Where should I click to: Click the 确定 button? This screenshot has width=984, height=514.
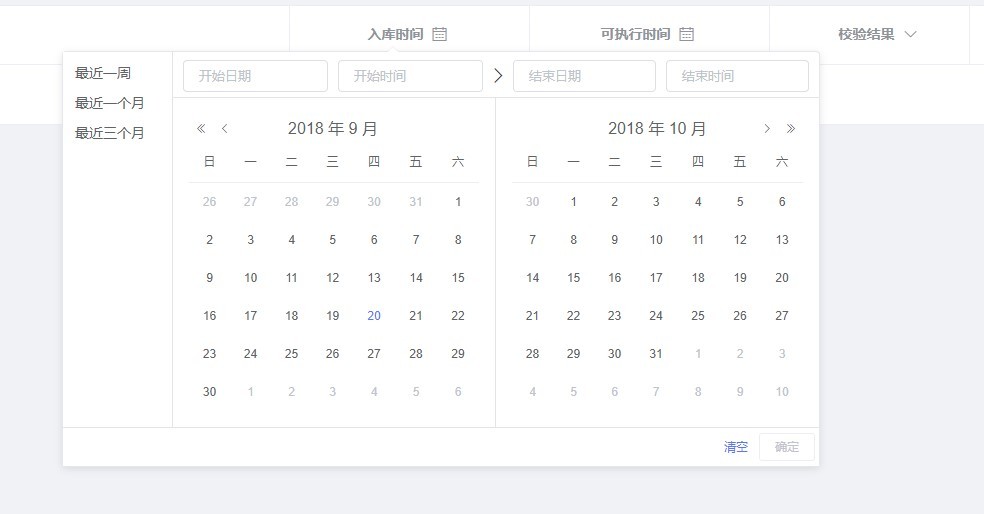787,447
